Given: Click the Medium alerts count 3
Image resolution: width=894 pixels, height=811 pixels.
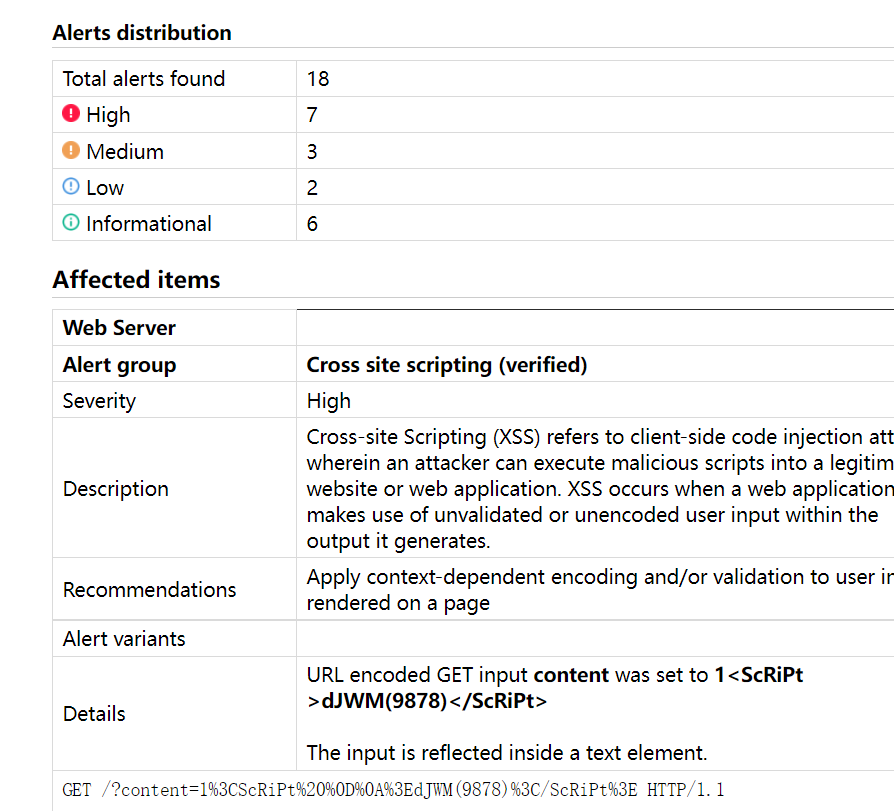Looking at the screenshot, I should [x=312, y=151].
